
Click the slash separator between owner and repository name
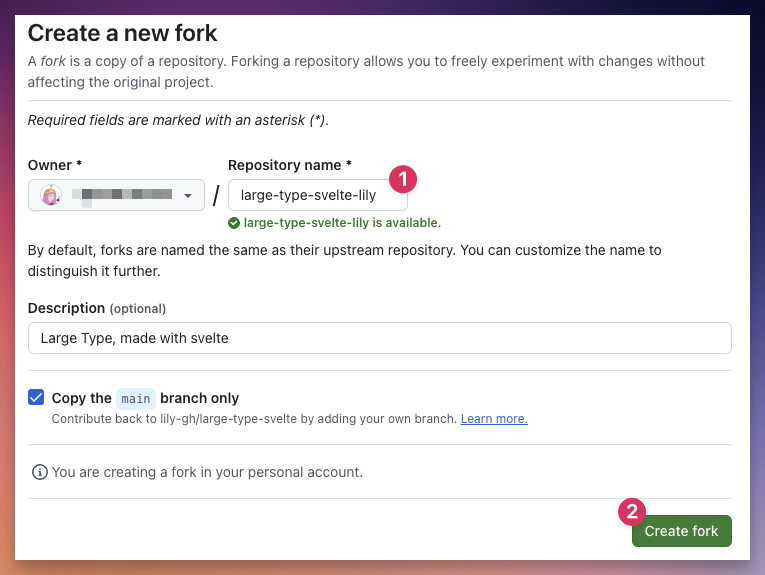click(216, 196)
